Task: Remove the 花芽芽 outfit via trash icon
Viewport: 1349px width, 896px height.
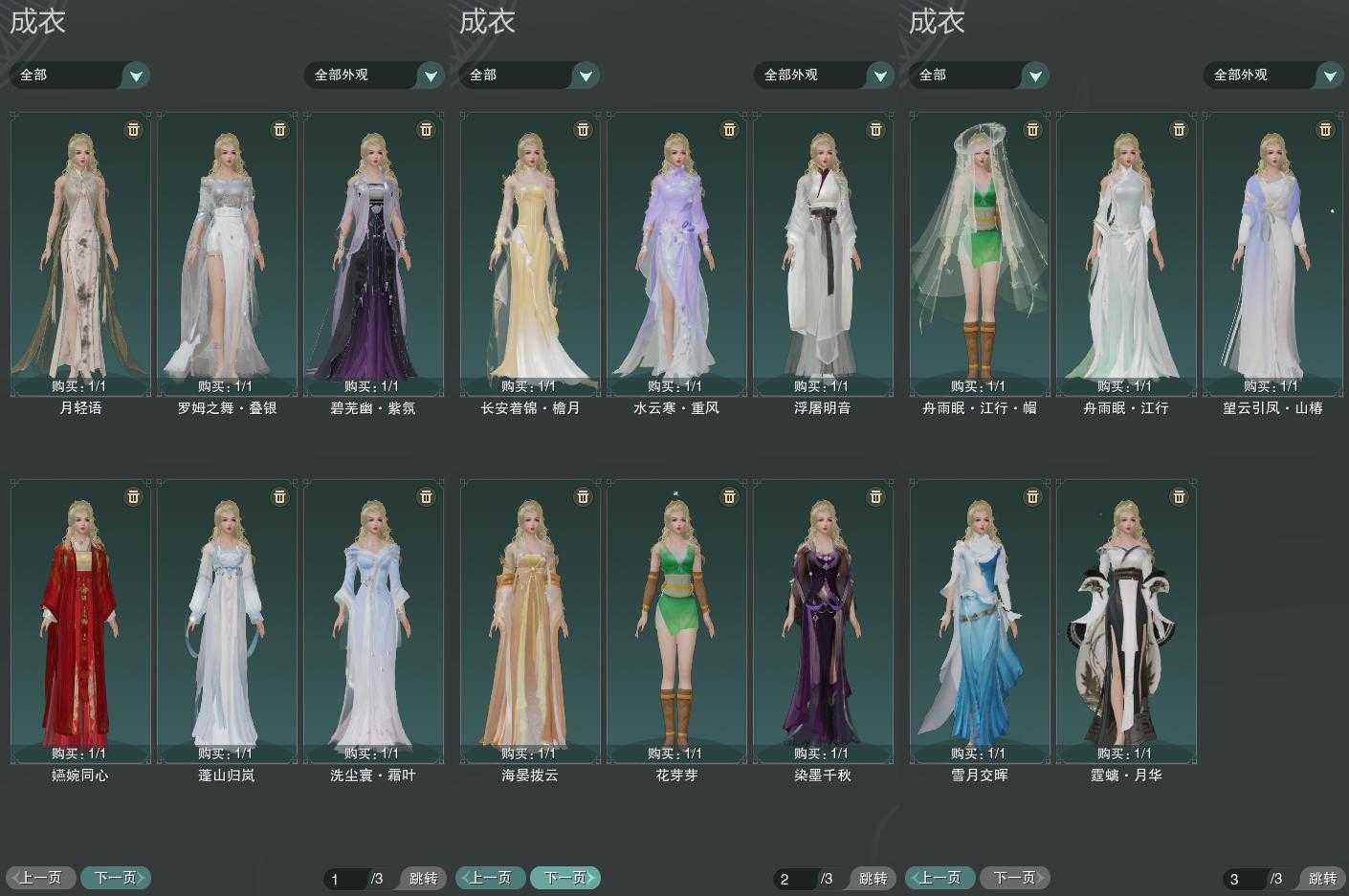Action: point(729,496)
